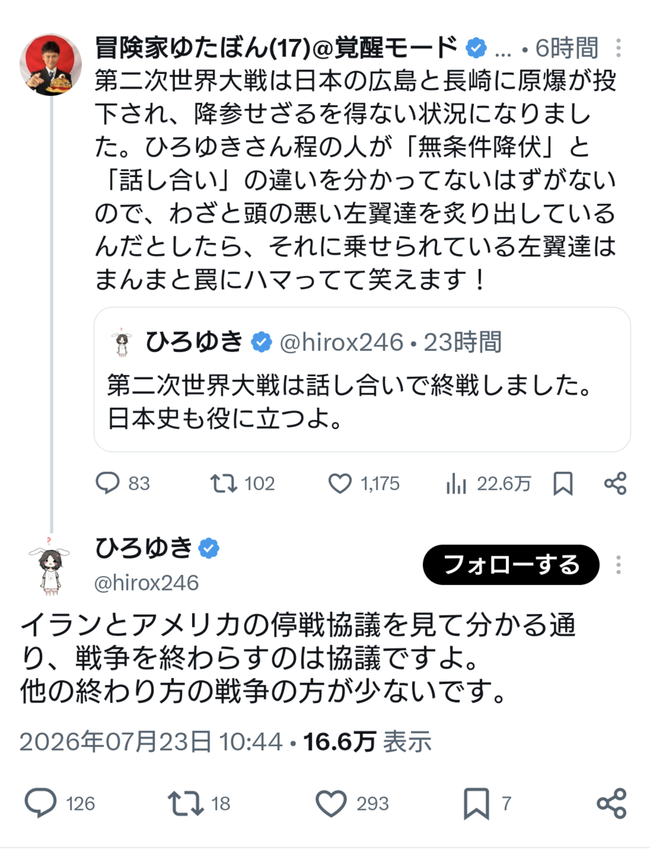This screenshot has height=849, width=650.
Task: Share ひろゆき's main post
Action: 612,803
